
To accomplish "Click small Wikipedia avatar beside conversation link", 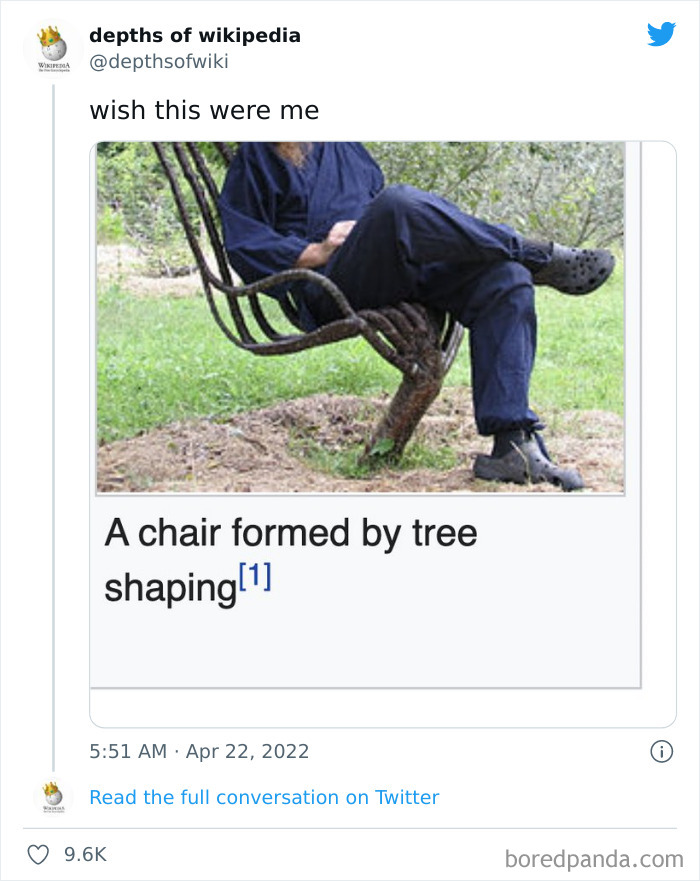I will [52, 798].
